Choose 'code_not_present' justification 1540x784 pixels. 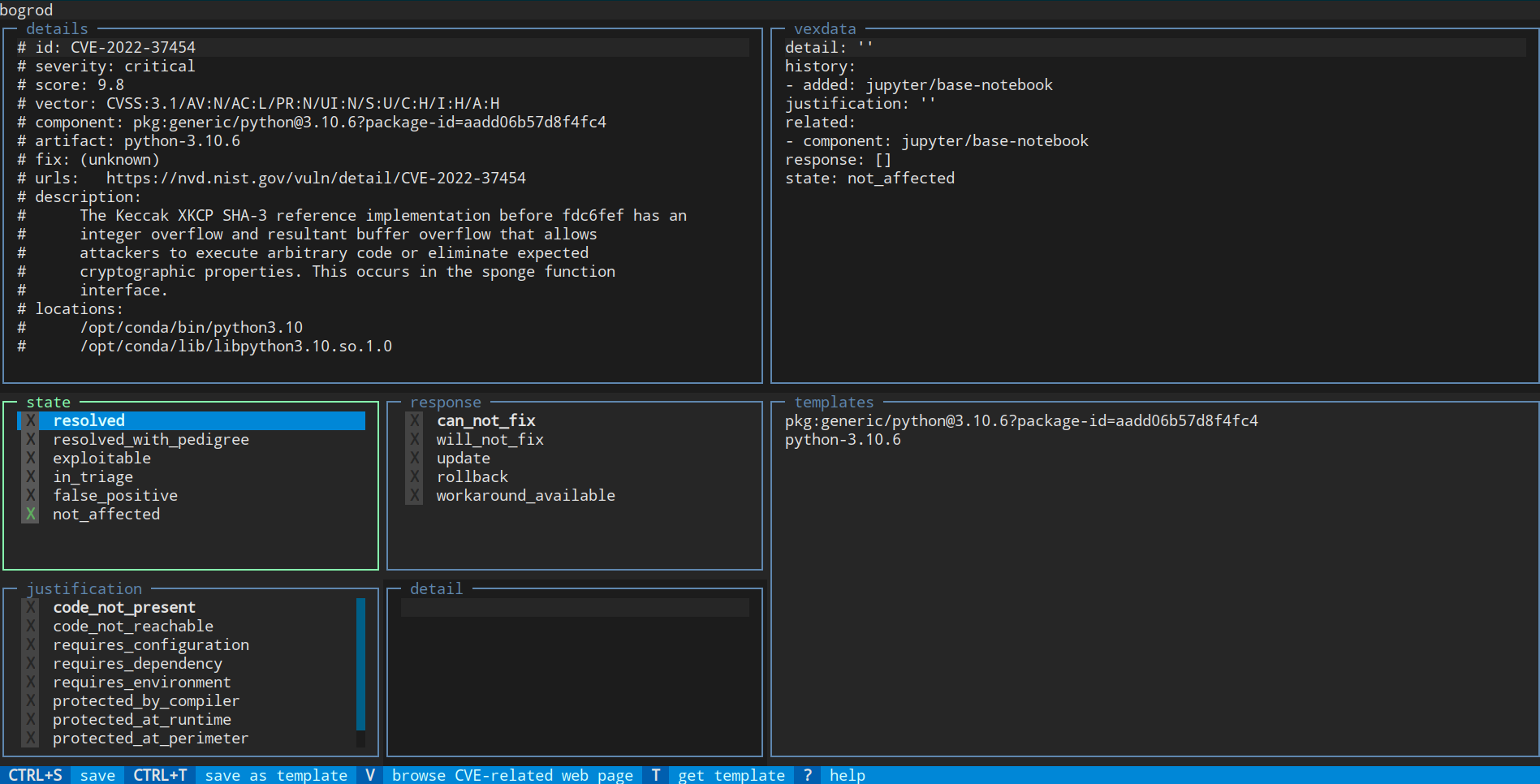coord(123,607)
